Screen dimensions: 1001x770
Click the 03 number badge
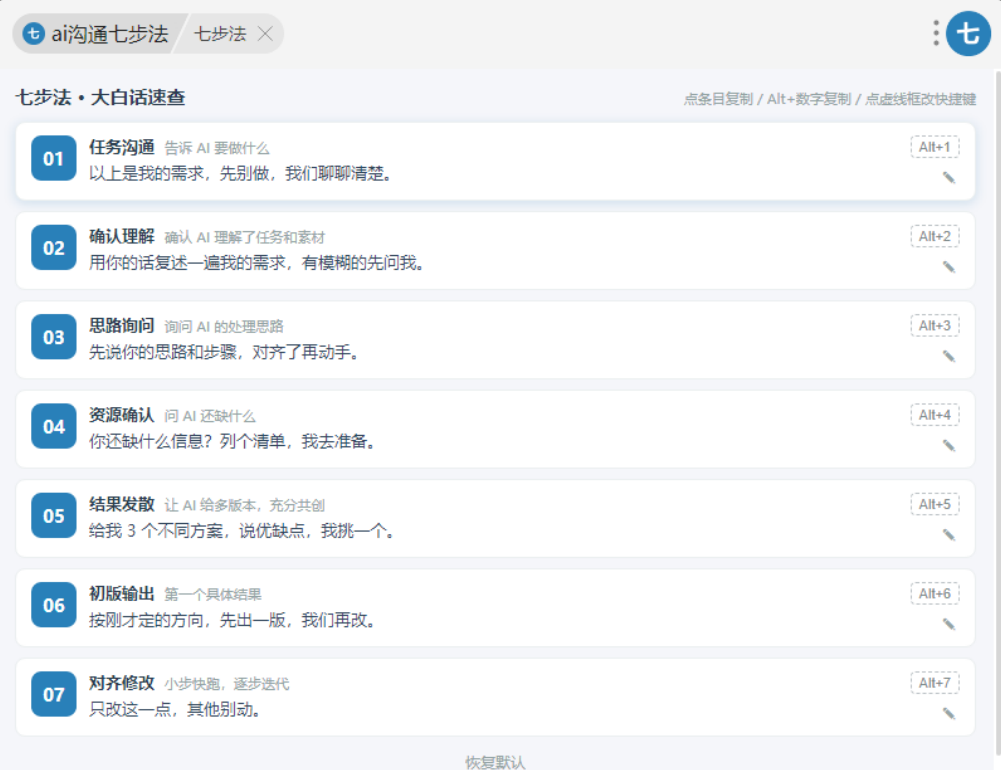point(54,337)
